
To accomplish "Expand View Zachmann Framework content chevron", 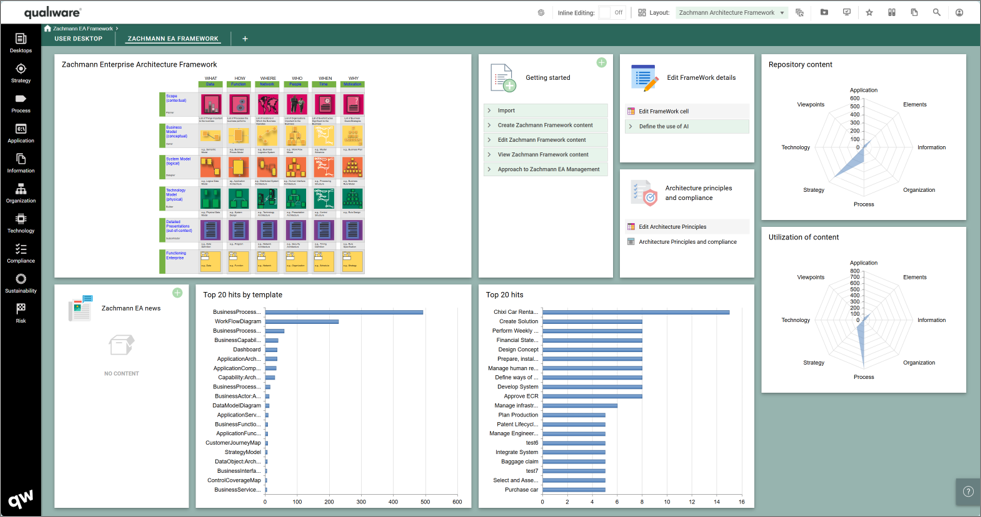I will coord(489,155).
